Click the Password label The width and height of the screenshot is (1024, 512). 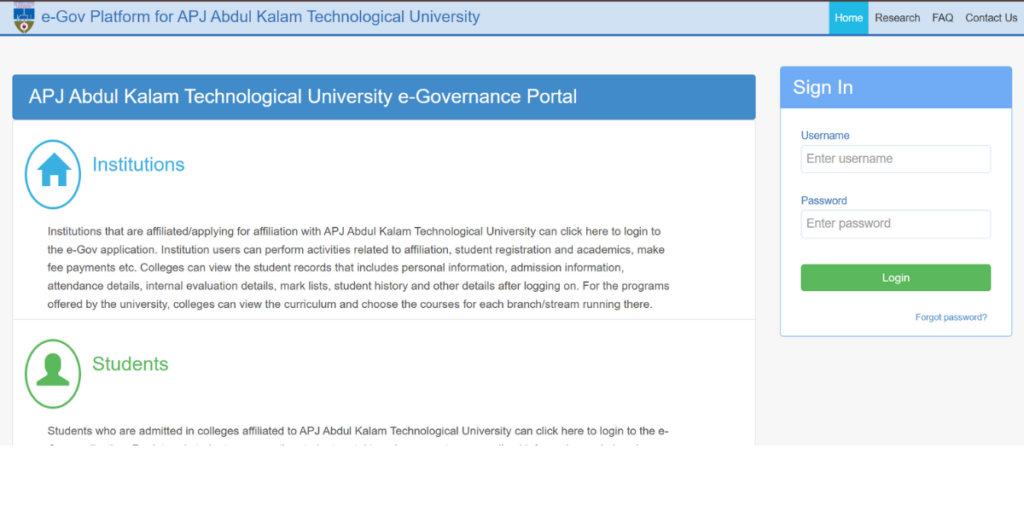pyautogui.click(x=824, y=200)
